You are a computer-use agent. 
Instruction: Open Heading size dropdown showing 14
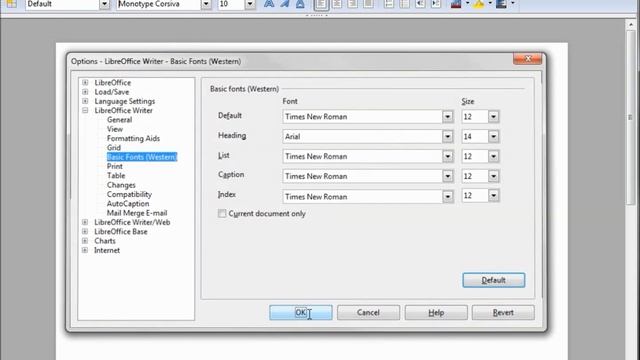point(493,136)
